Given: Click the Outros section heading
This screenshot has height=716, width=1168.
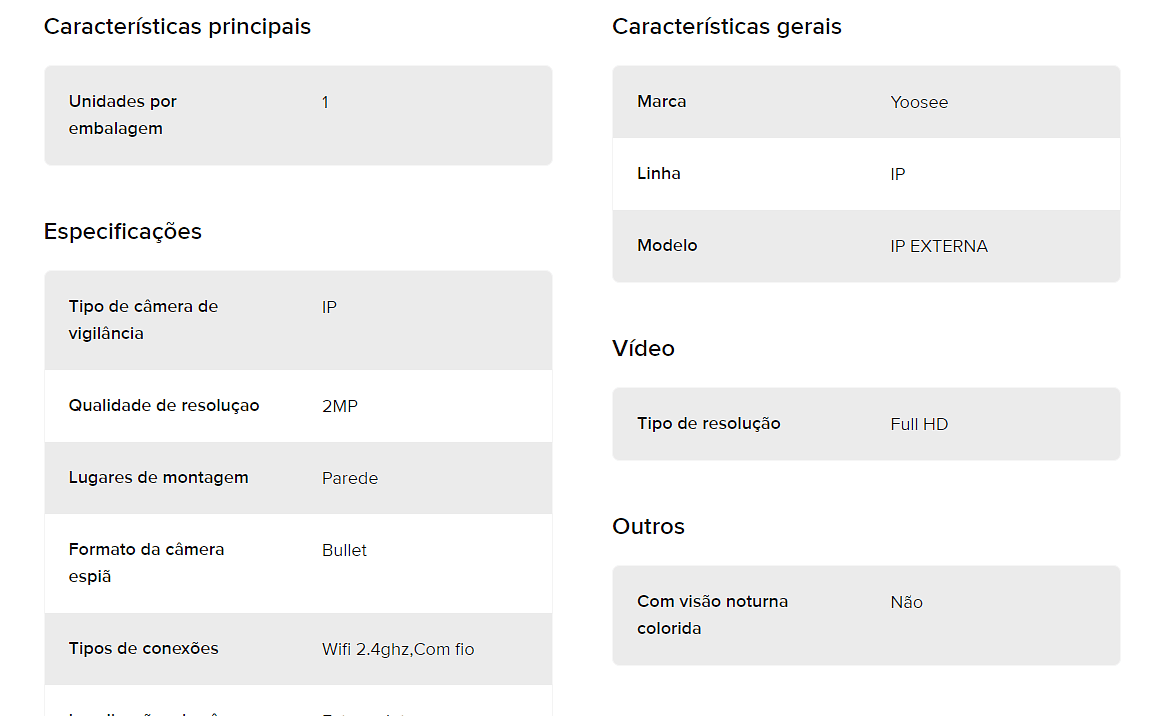Looking at the screenshot, I should click(x=648, y=527).
